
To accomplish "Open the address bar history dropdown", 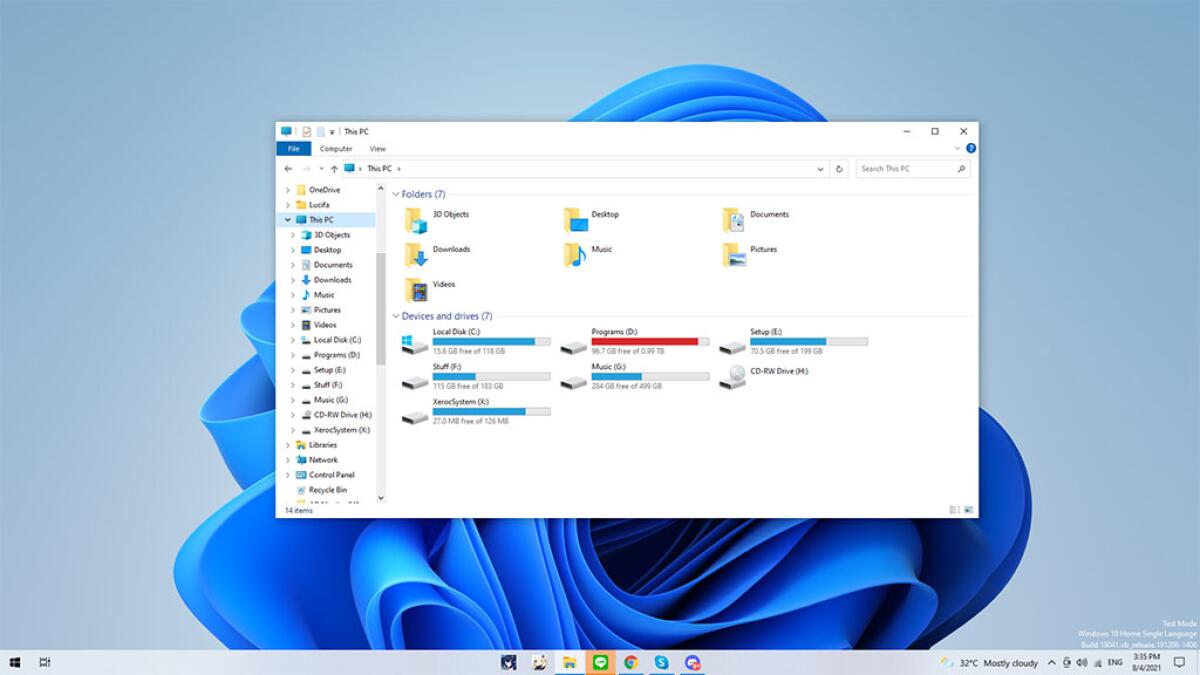I will 820,168.
